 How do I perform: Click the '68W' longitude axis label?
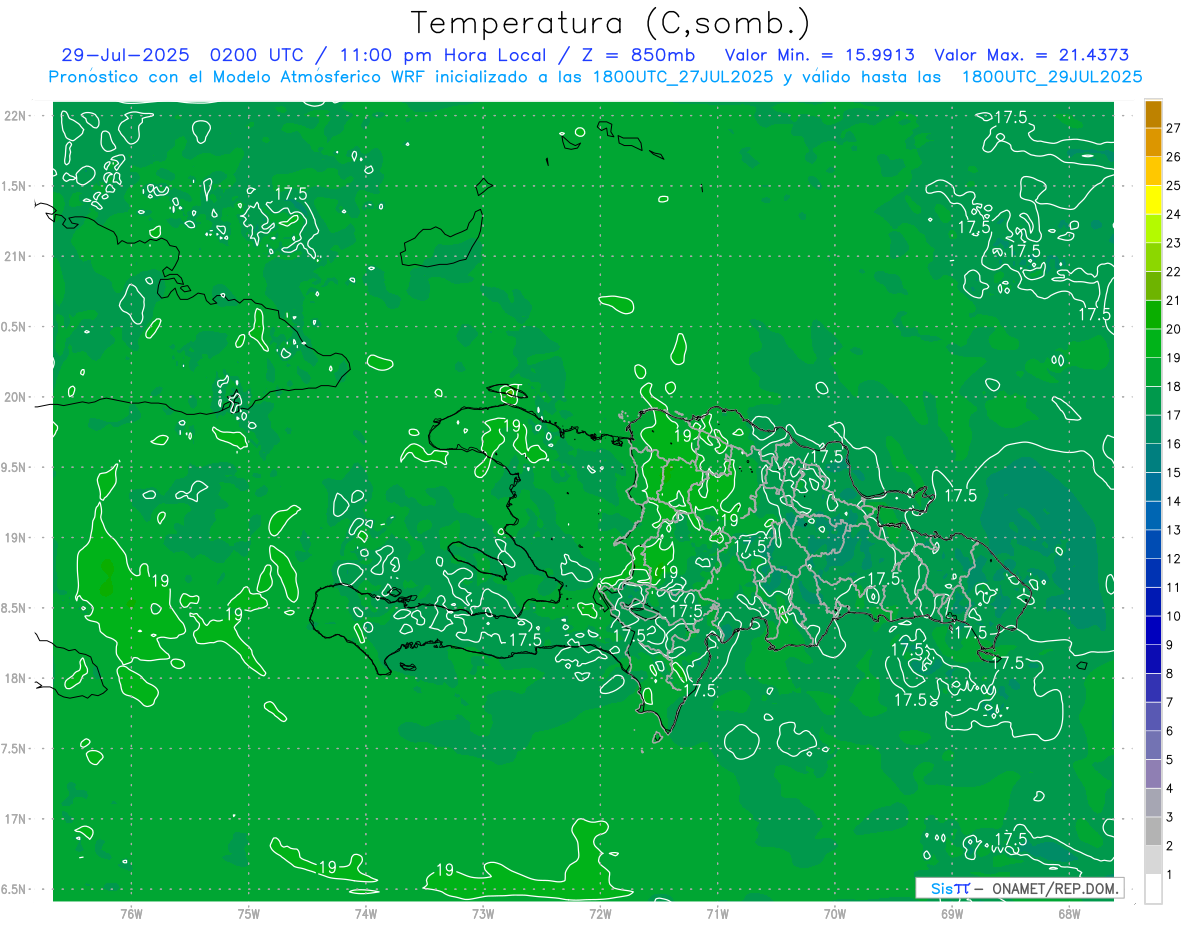[1068, 913]
